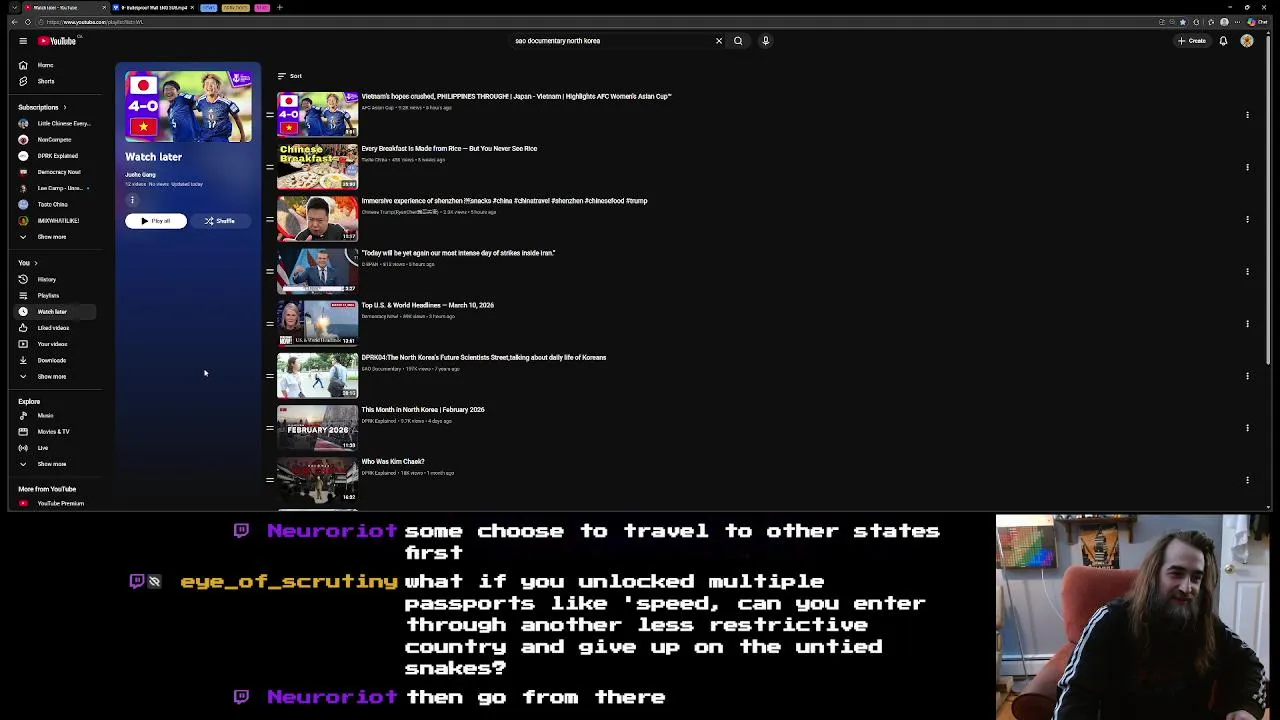The height and width of the screenshot is (720, 1280).
Task: Open playlist three-dot options under Juche Gang
Action: 132,200
